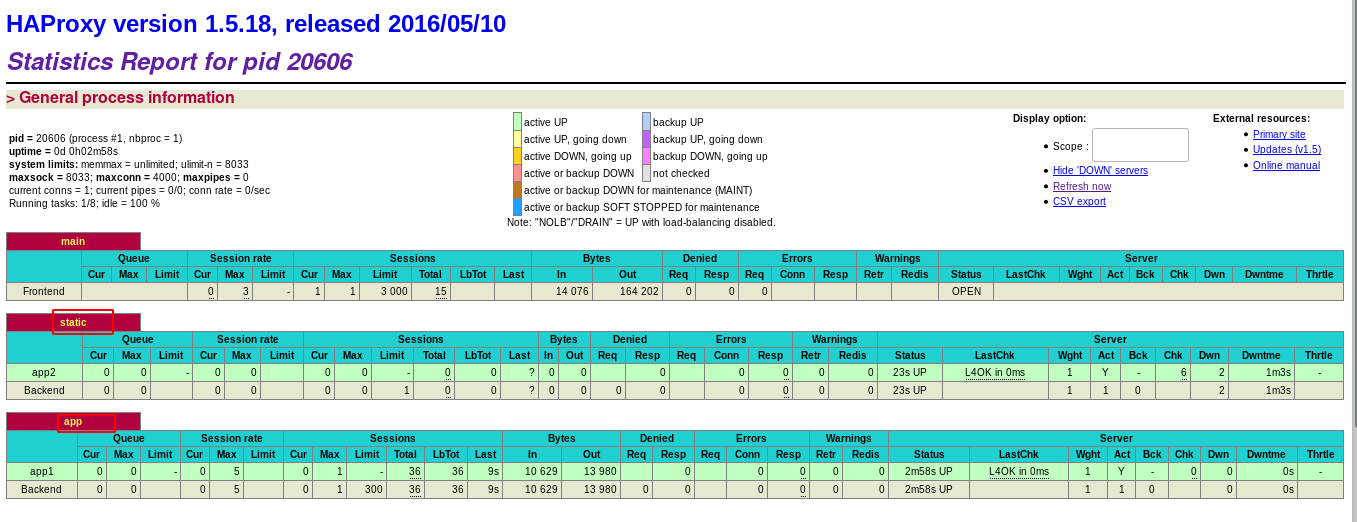This screenshot has height=522, width=1357.
Task: Click 'maxsock = 8033' process info line
Action: tap(129, 177)
